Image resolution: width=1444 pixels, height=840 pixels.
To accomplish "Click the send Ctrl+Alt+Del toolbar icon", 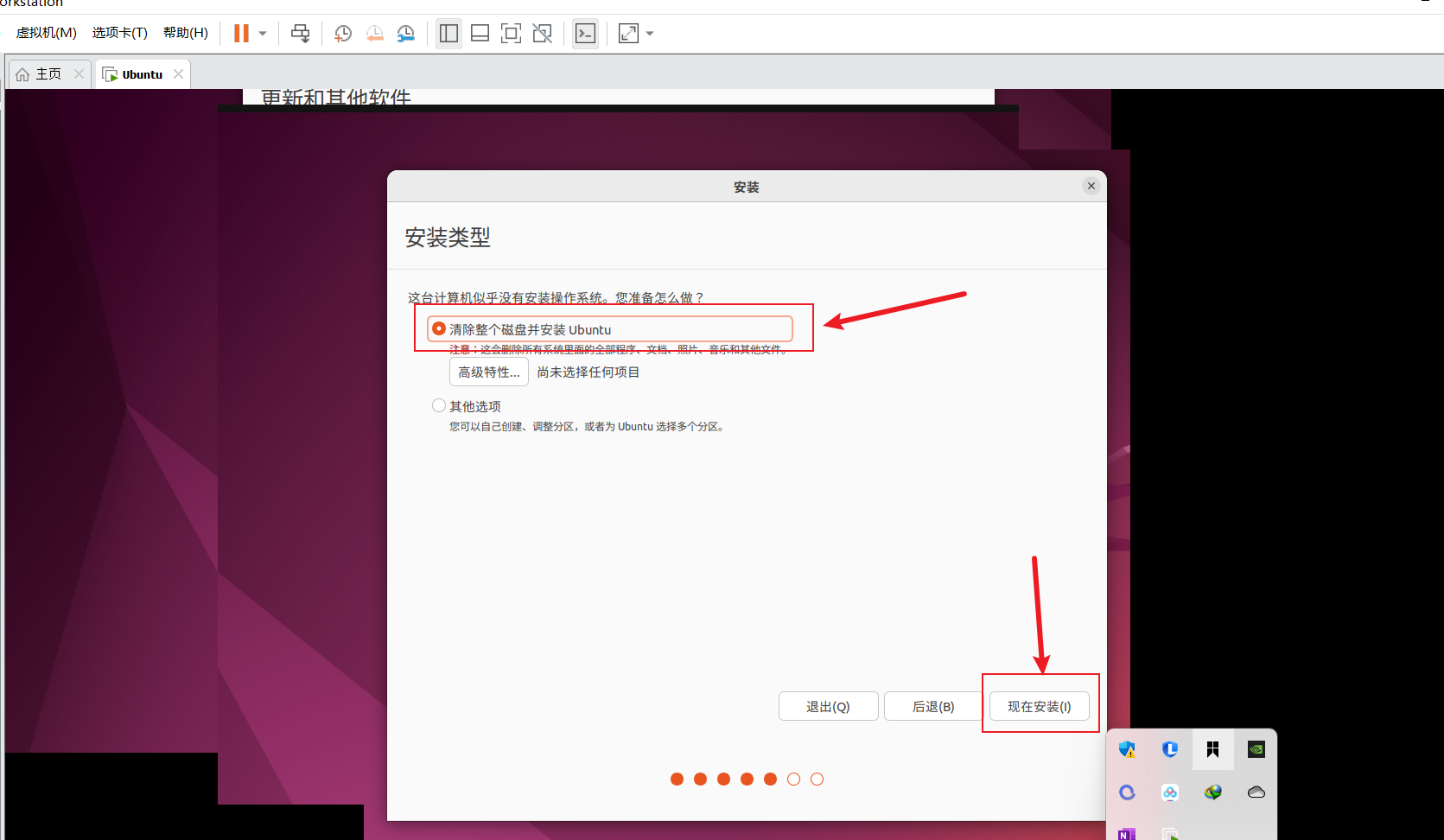I will point(300,34).
